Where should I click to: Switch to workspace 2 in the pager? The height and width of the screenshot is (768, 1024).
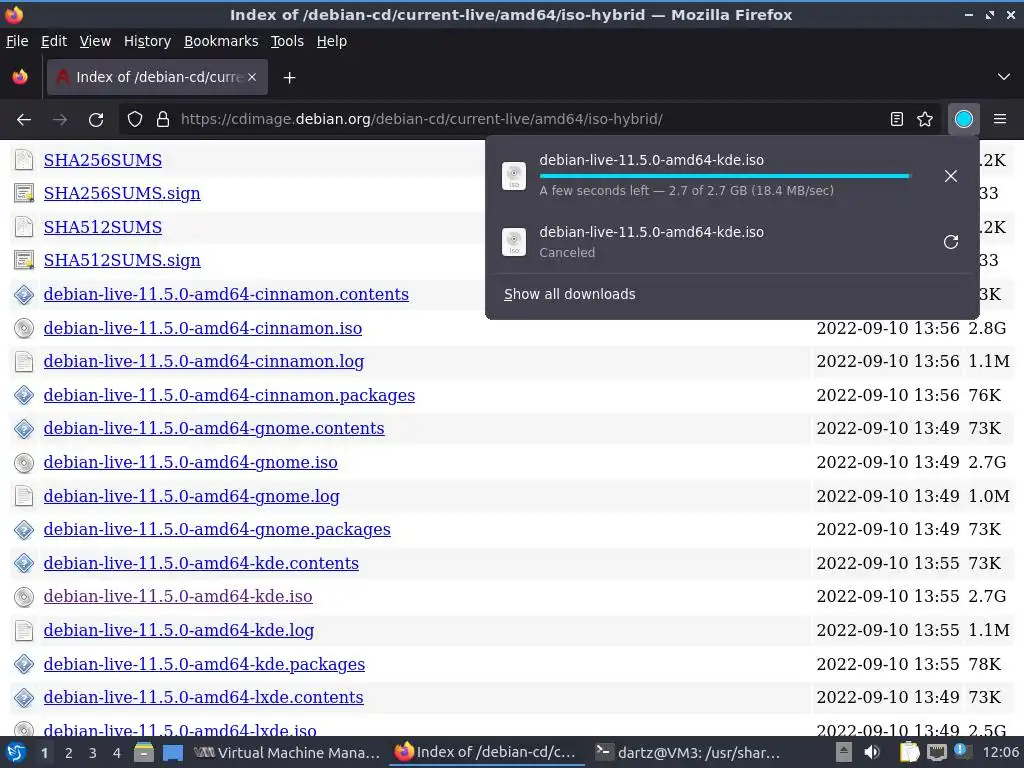click(69, 753)
